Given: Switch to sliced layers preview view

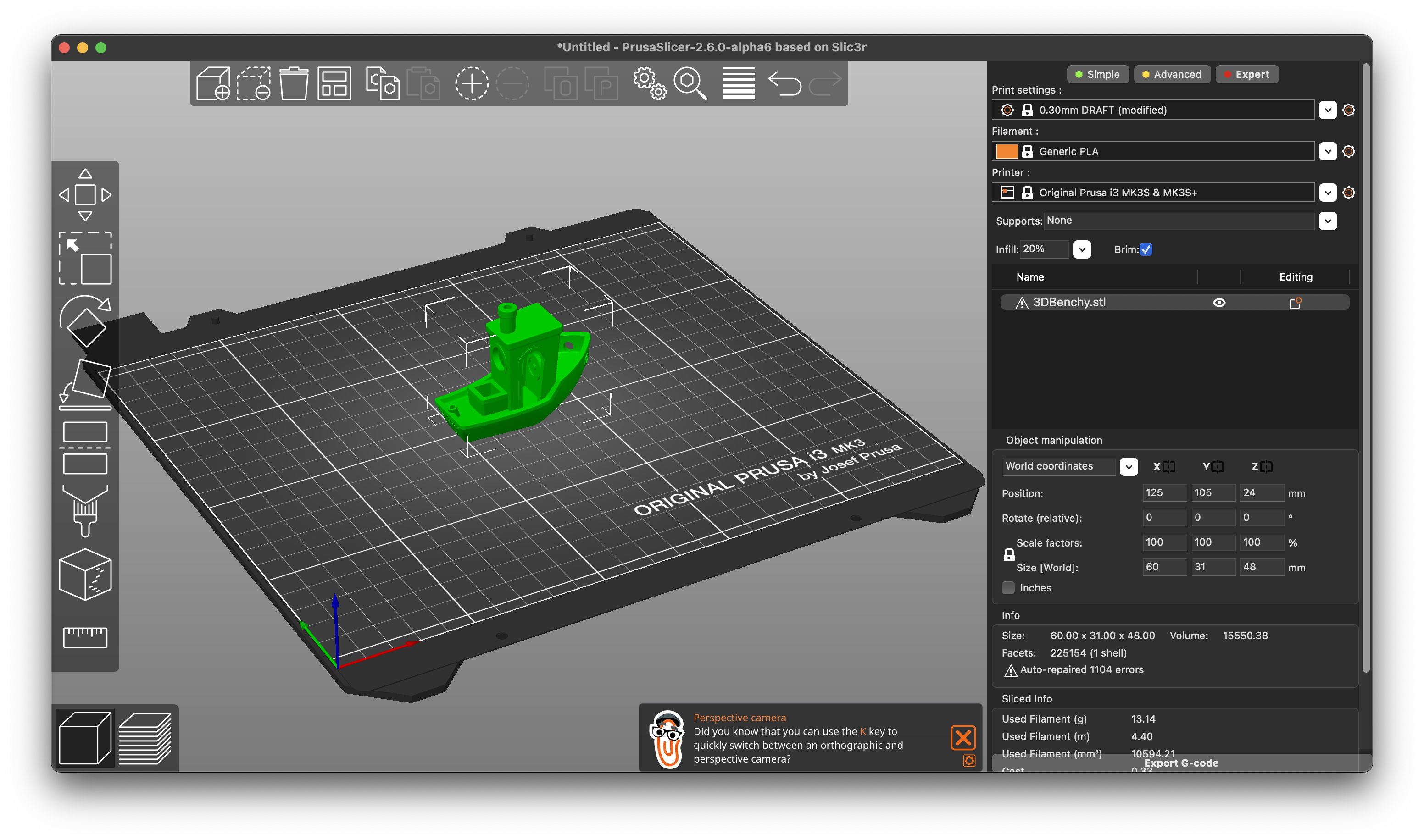Looking at the screenshot, I should (x=145, y=739).
